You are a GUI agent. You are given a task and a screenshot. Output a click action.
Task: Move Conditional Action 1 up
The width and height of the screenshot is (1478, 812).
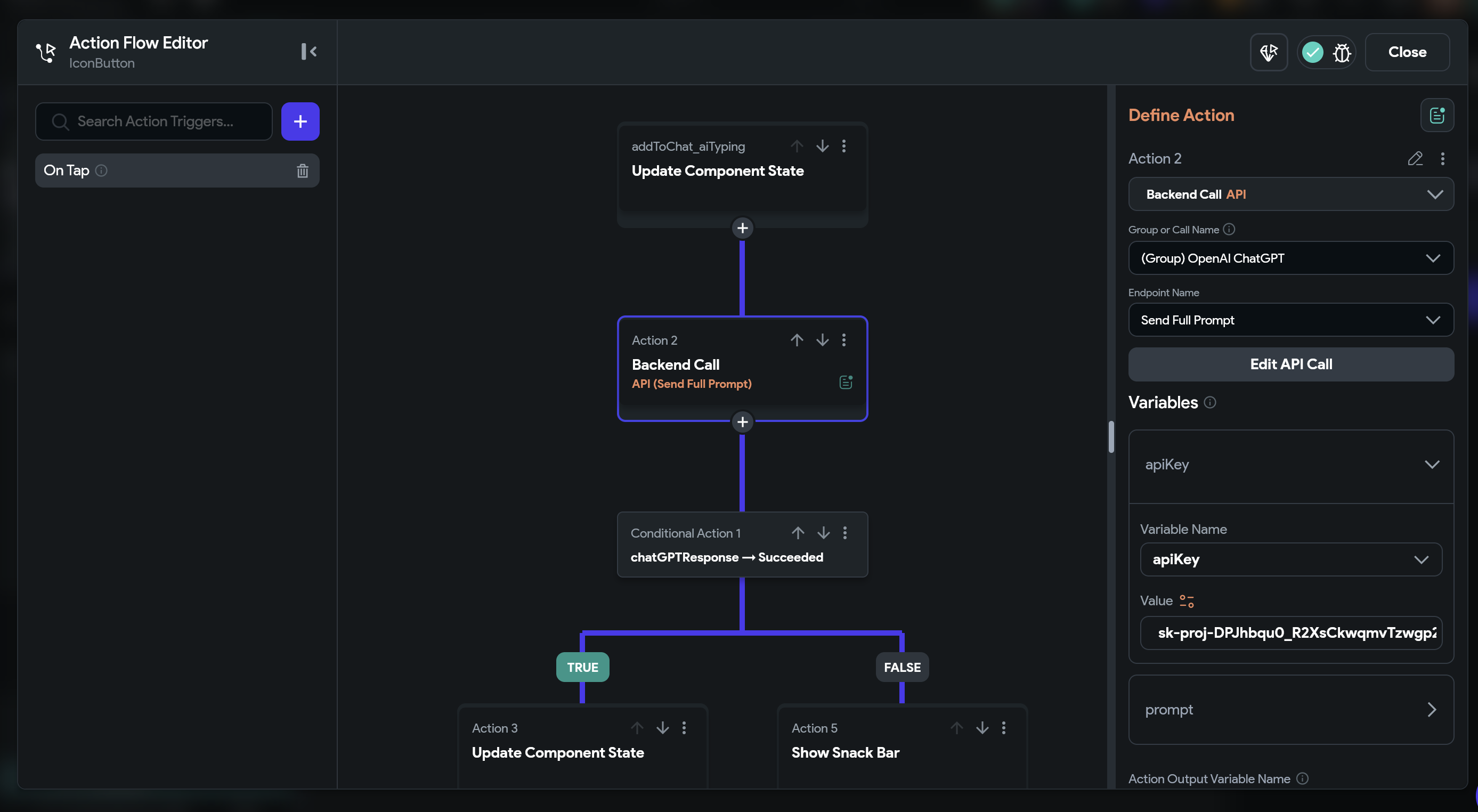click(x=798, y=532)
